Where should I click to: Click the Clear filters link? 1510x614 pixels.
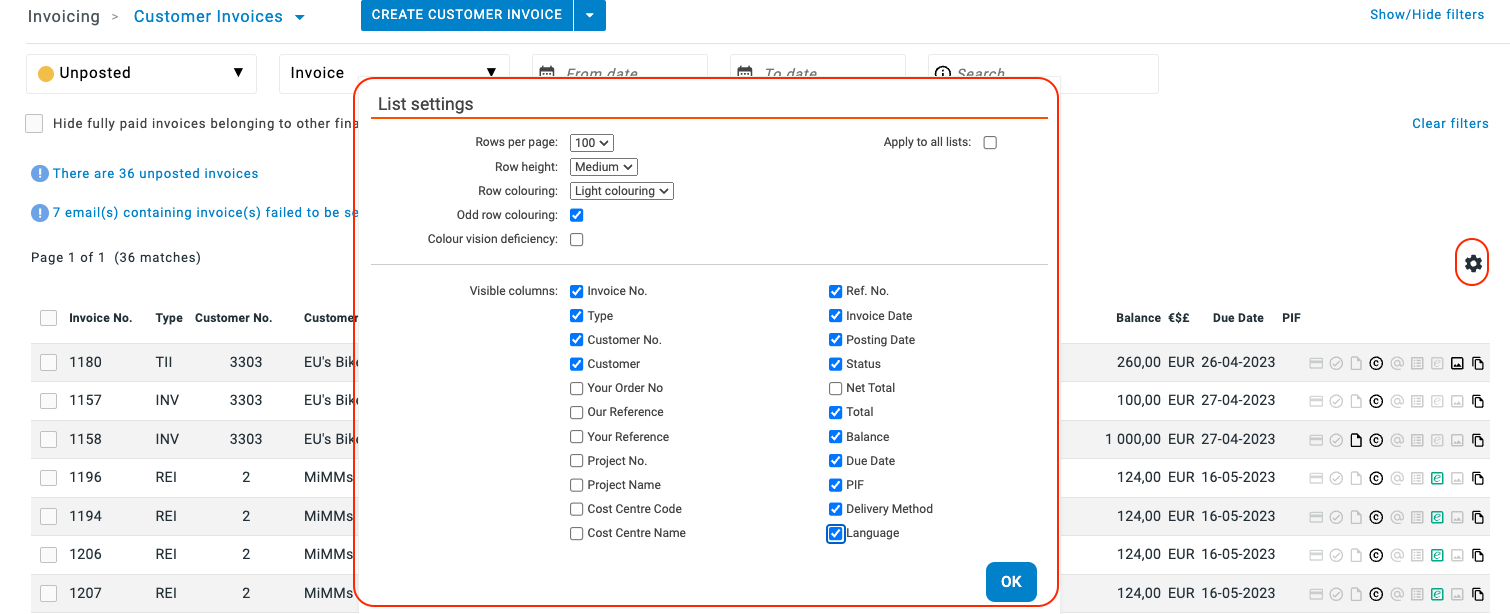pos(1450,124)
